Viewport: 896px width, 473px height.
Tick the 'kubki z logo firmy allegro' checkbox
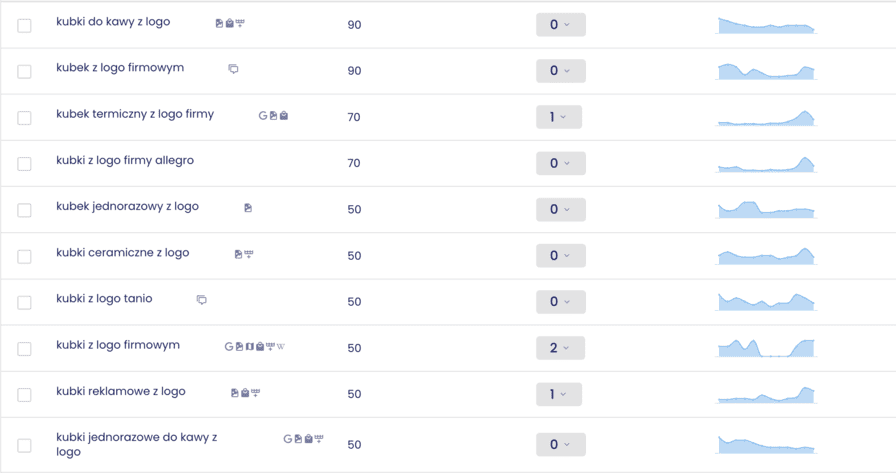click(25, 164)
